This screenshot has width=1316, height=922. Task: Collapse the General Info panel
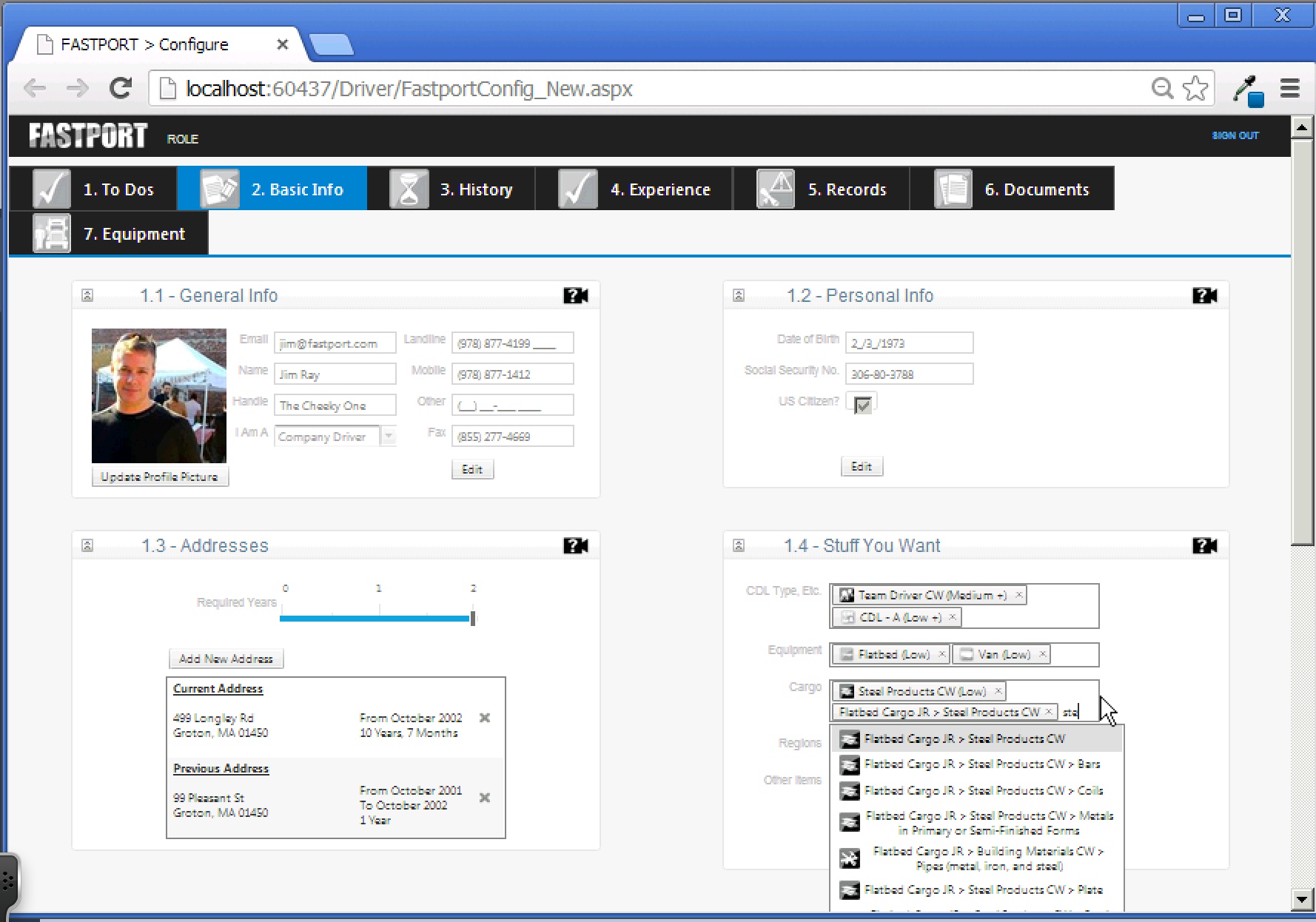pyautogui.click(x=87, y=295)
